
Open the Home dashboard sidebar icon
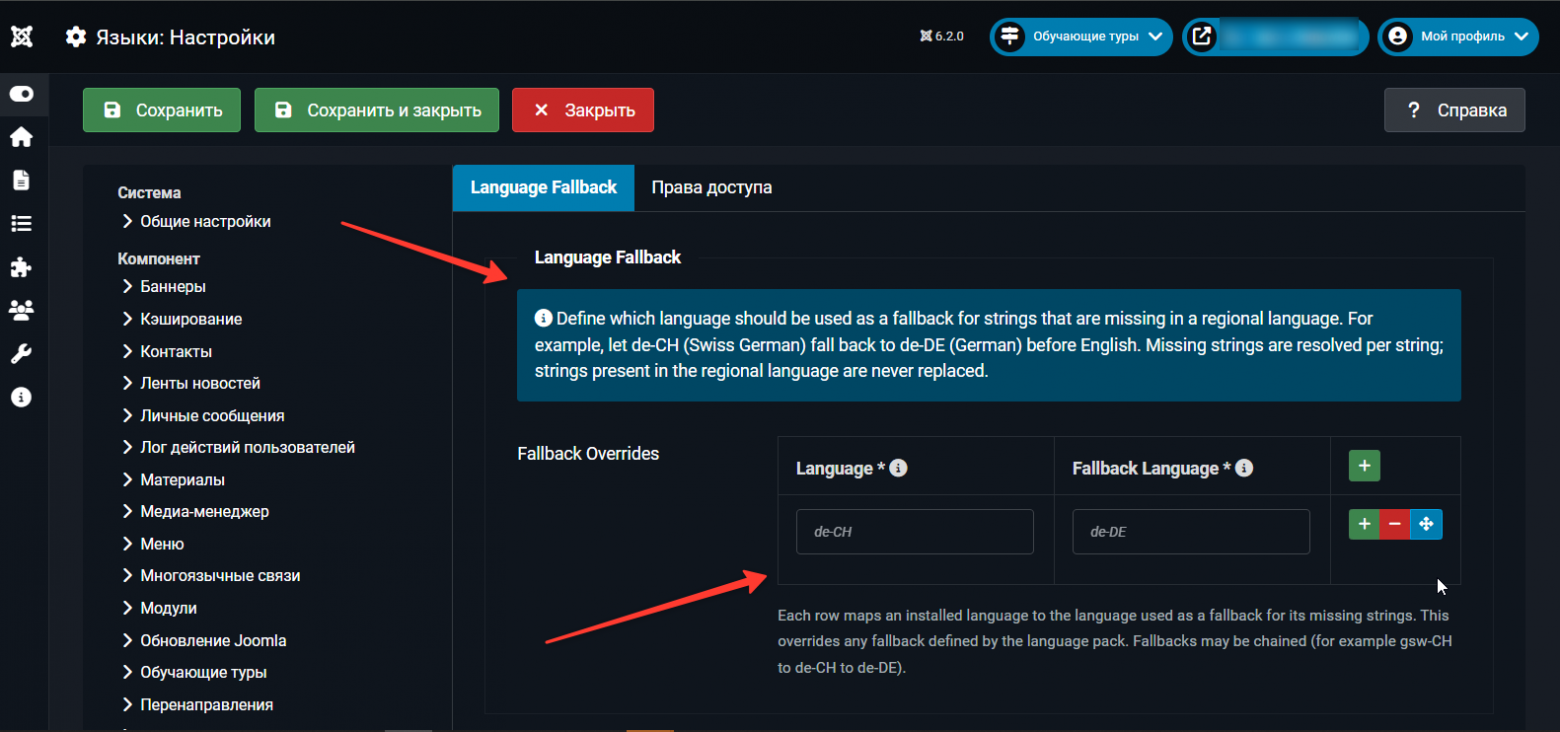point(21,137)
